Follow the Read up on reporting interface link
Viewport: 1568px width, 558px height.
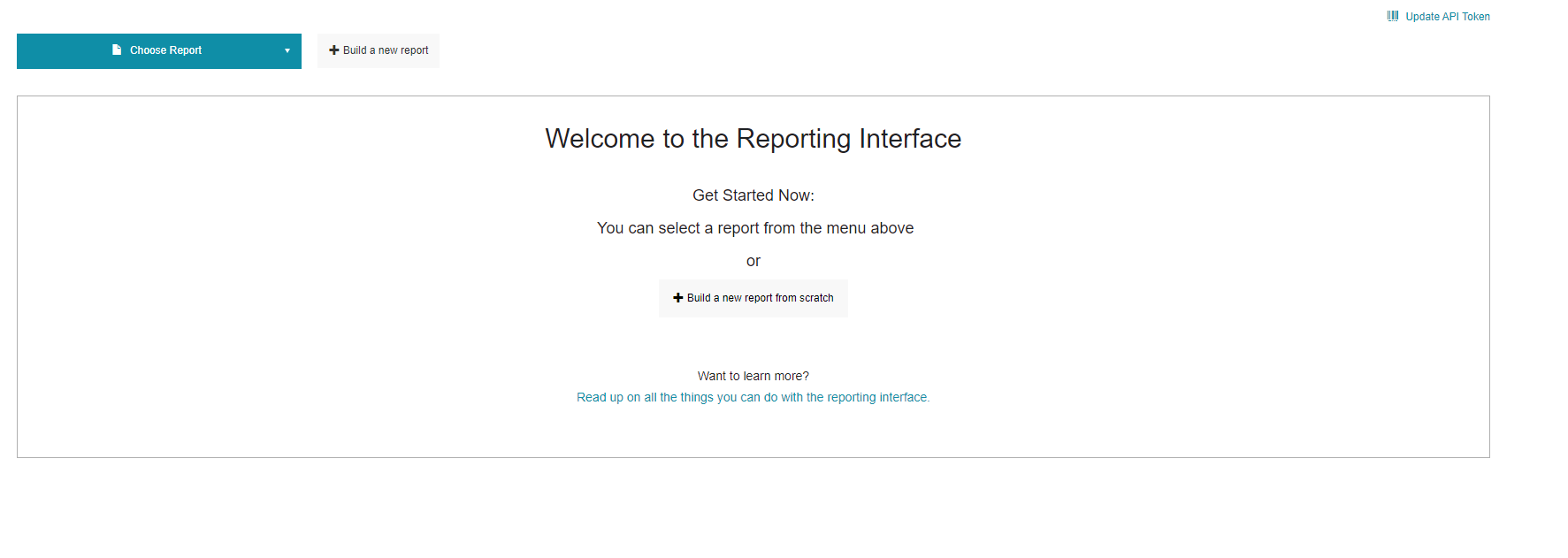pyautogui.click(x=753, y=398)
